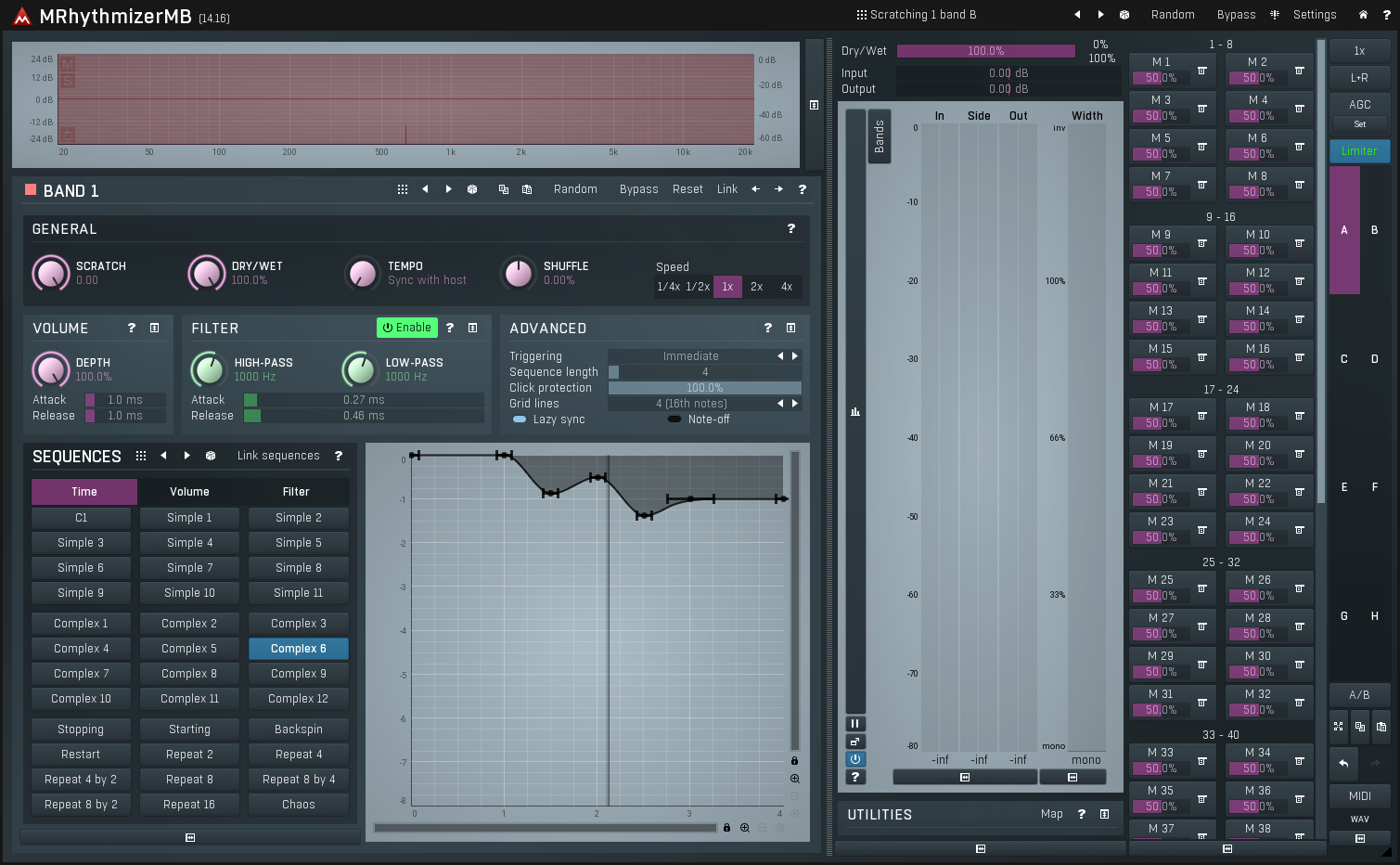This screenshot has width=1400, height=865.
Task: Open the Bands side tab
Action: coord(879,136)
